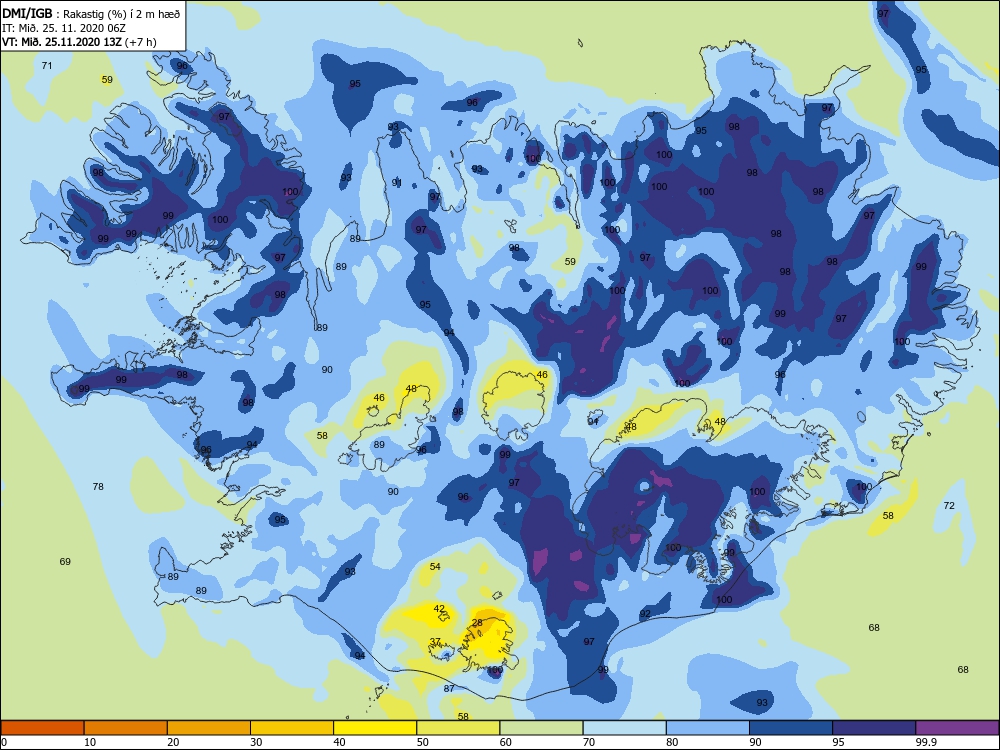Click the legend scale label 50
This screenshot has width=1000, height=750.
coord(422,742)
